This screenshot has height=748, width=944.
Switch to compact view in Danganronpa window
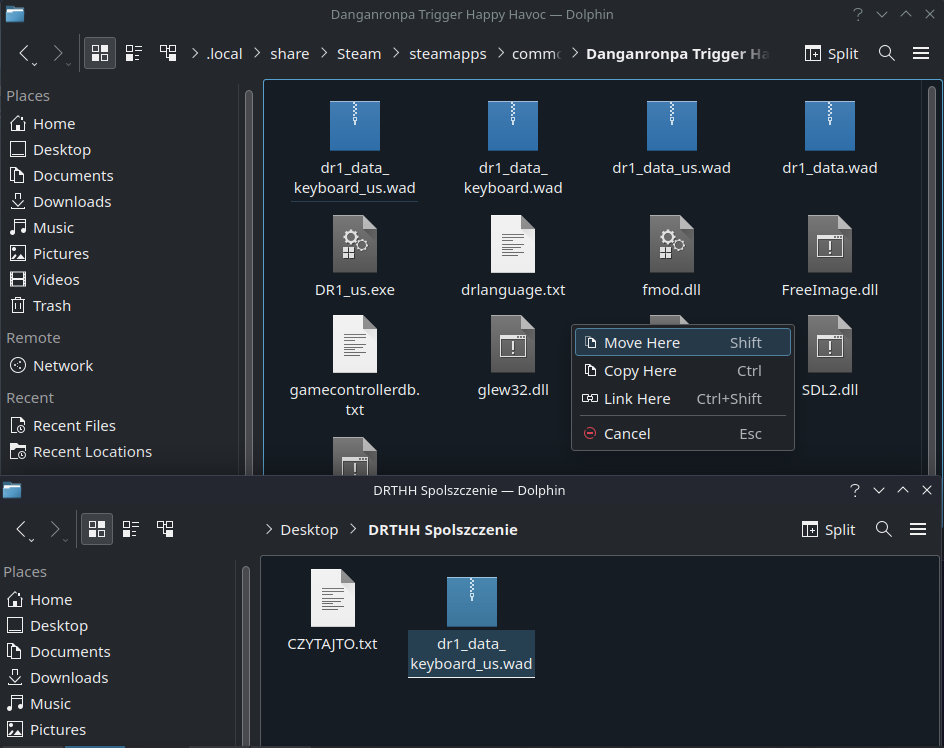(x=134, y=53)
